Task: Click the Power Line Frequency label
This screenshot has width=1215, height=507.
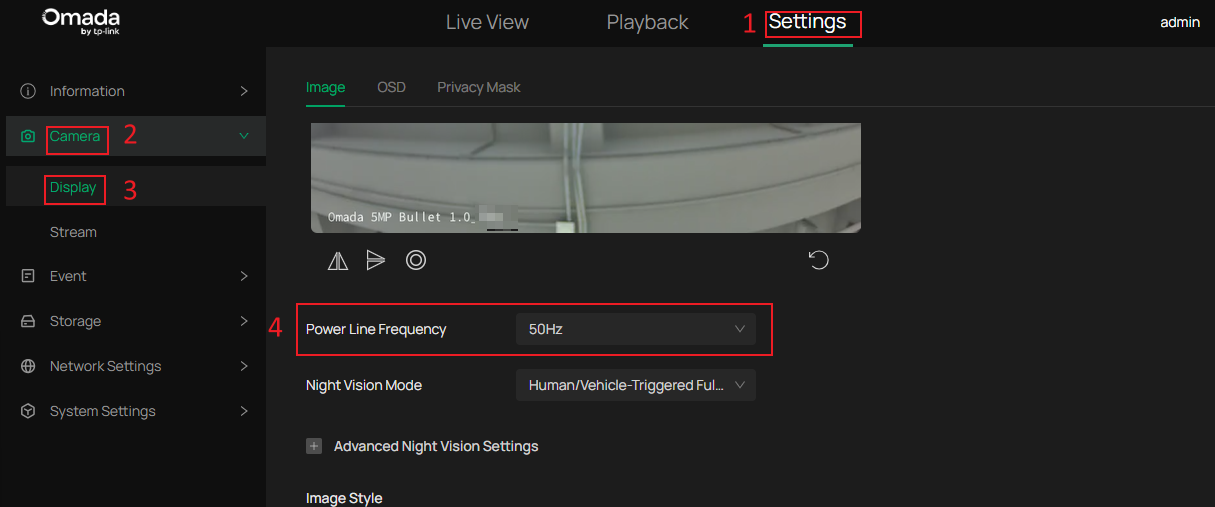Action: pyautogui.click(x=376, y=329)
